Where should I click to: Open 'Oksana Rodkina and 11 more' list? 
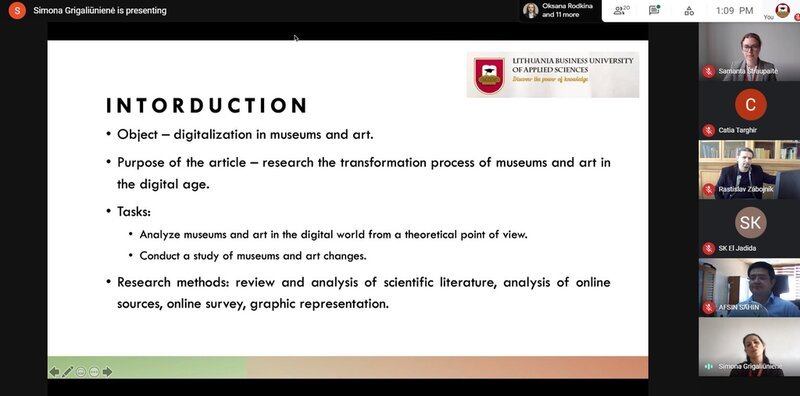(x=560, y=10)
